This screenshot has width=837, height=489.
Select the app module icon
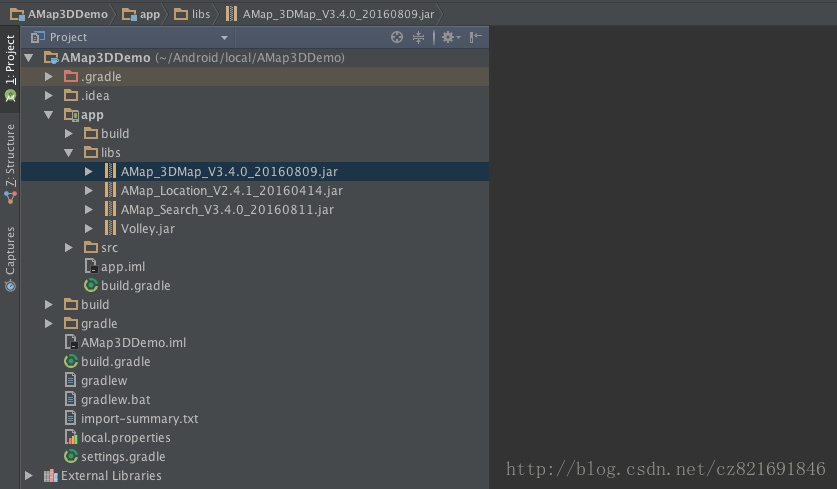pyautogui.click(x=71, y=115)
